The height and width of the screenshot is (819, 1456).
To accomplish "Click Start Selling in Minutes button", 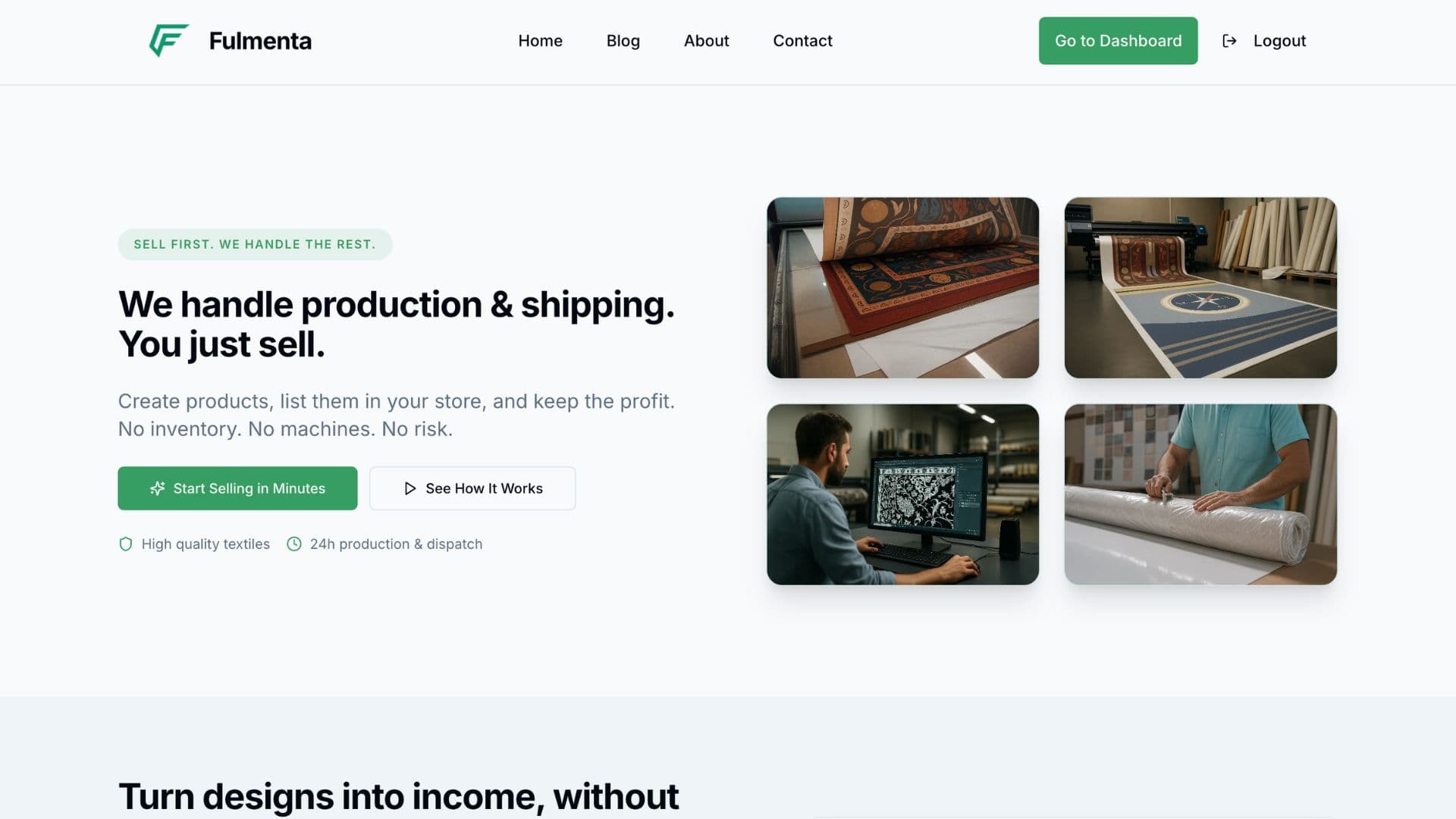I will 237,488.
